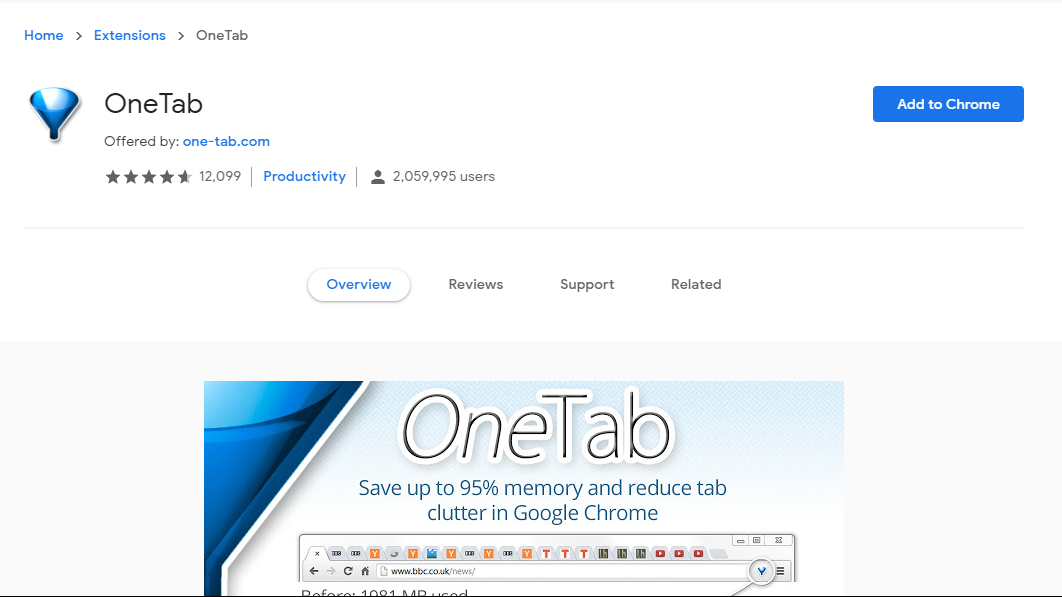Switch to the Reviews tab
Screen dimensions: 1062x597
(x=475, y=284)
